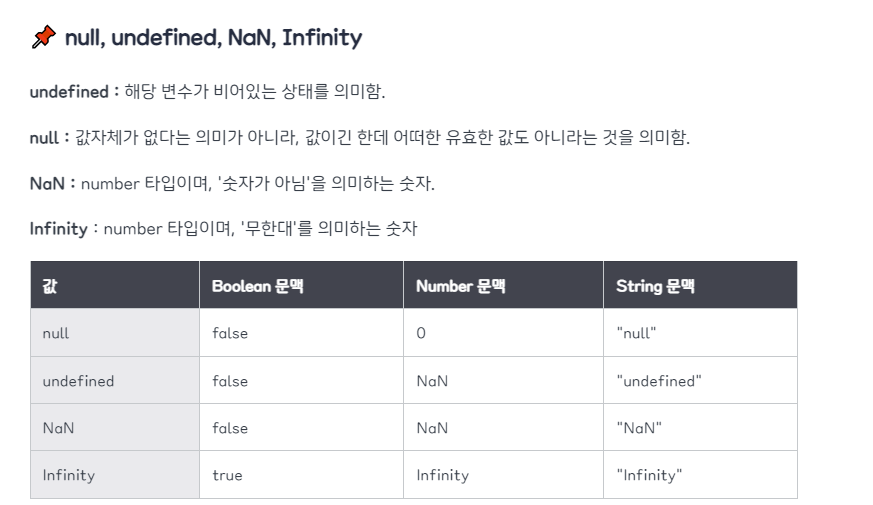Select the 'Boolean 문맥' column header
873x505 pixels.
tap(301, 285)
